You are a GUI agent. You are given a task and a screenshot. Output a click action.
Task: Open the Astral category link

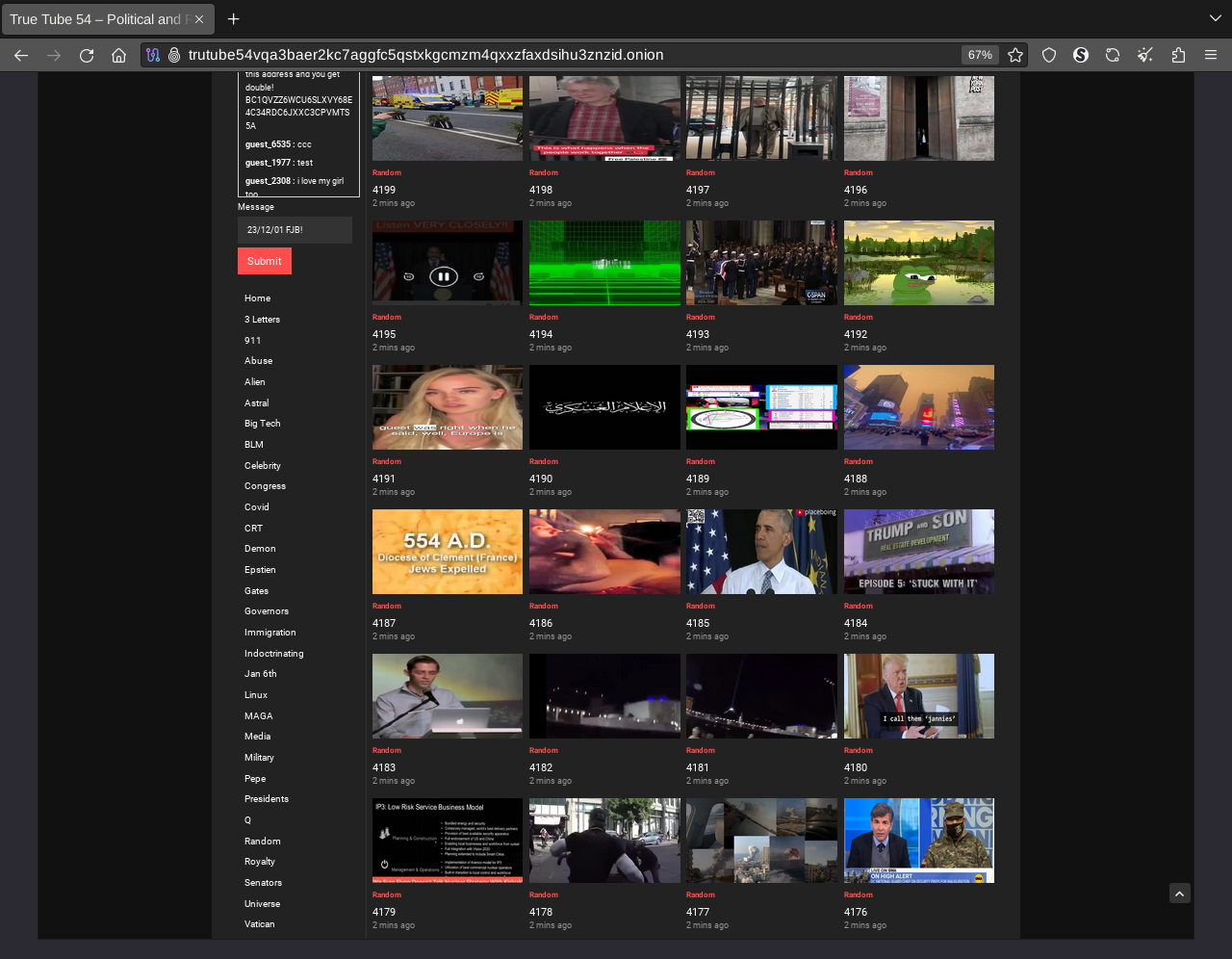[257, 403]
